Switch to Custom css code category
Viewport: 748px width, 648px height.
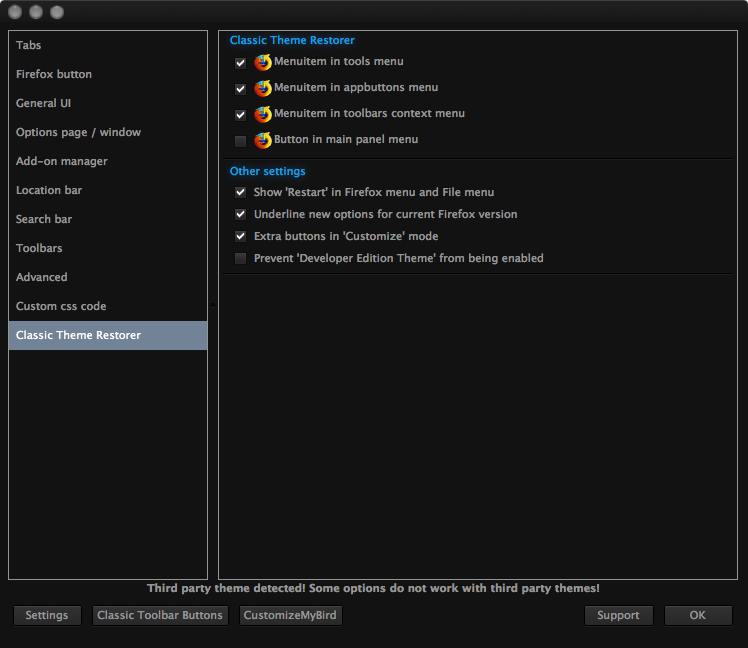tap(108, 306)
